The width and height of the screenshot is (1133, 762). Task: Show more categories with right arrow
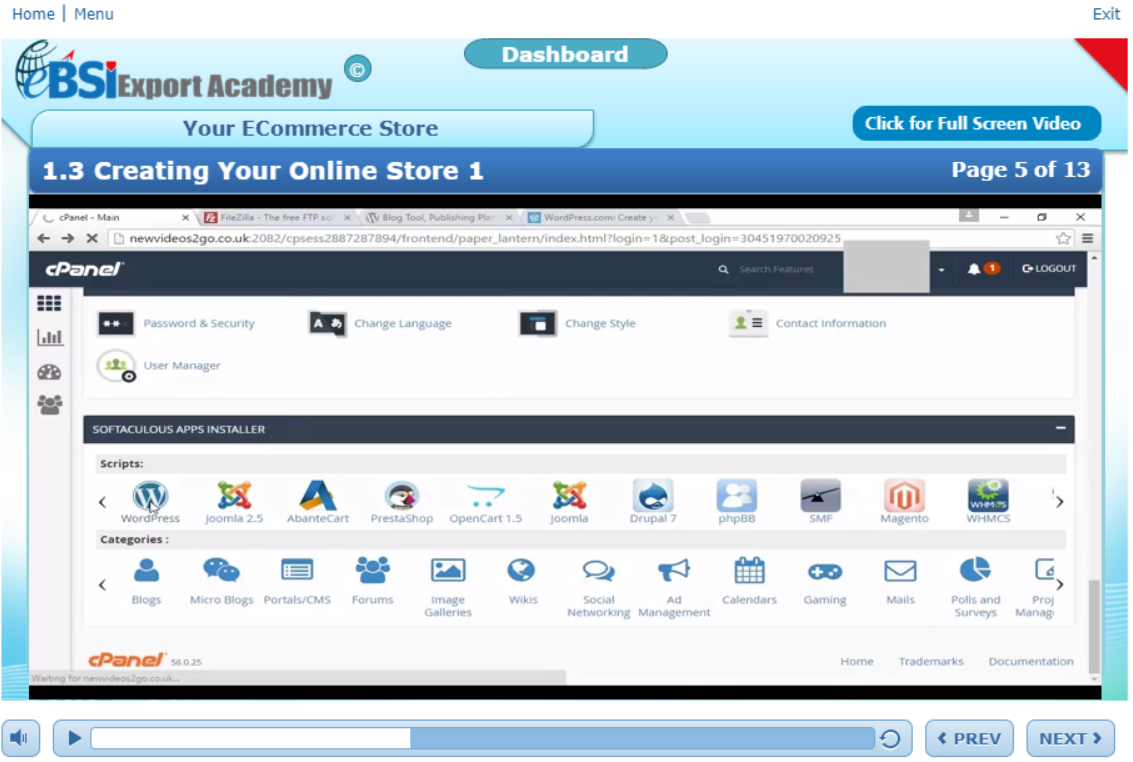pyautogui.click(x=1059, y=584)
